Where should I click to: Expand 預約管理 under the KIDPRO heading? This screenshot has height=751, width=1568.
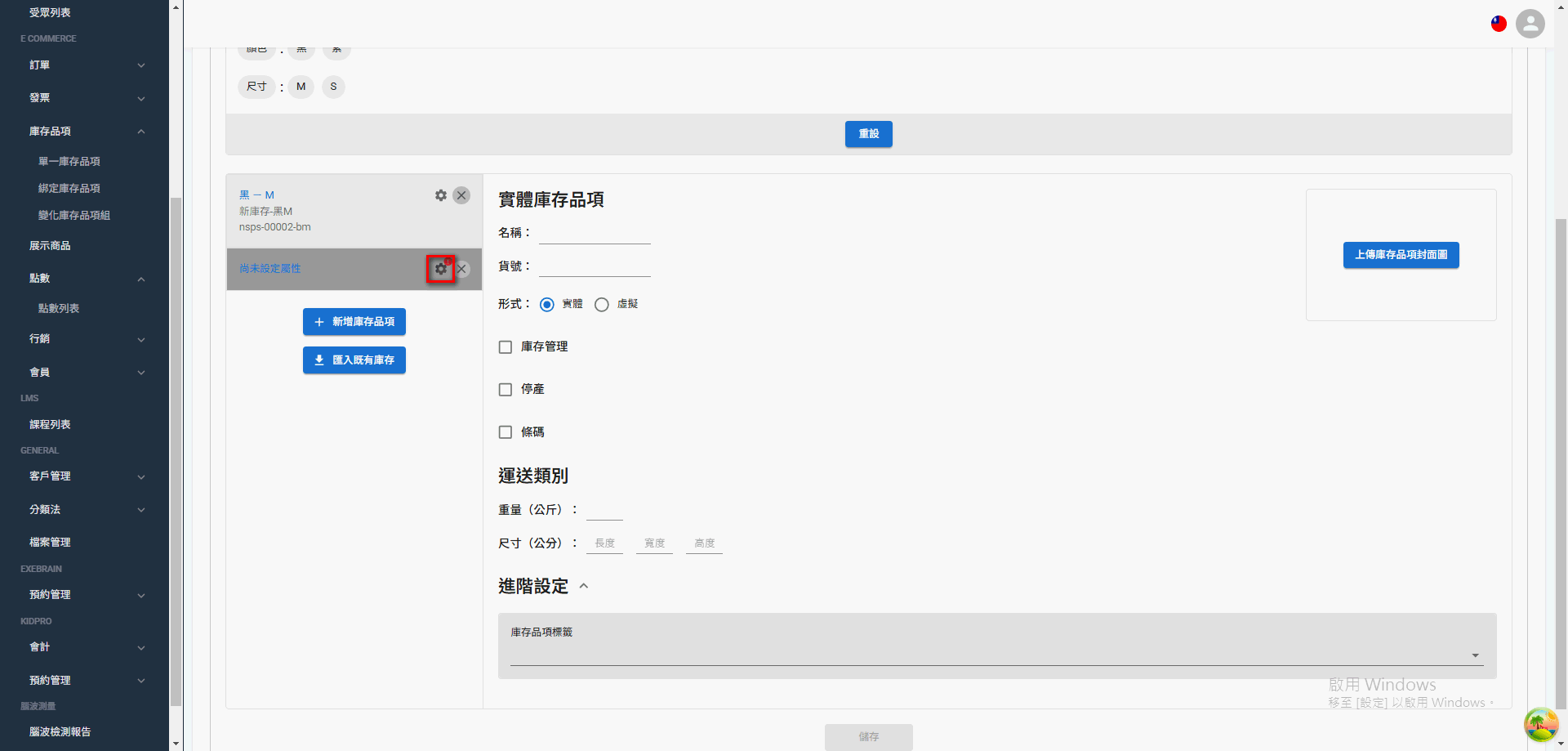[x=141, y=681]
